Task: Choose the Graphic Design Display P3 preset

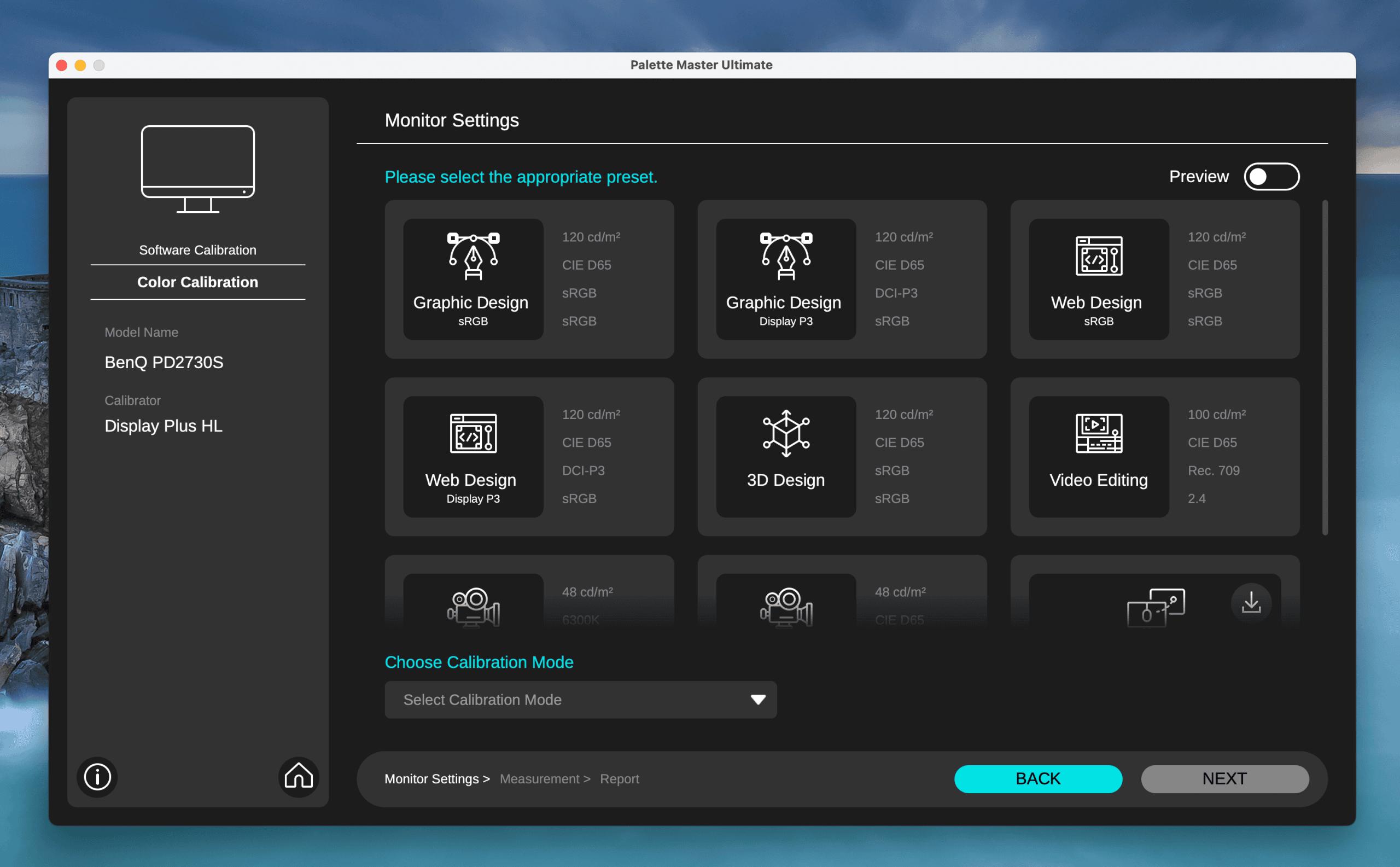Action: tap(785, 278)
